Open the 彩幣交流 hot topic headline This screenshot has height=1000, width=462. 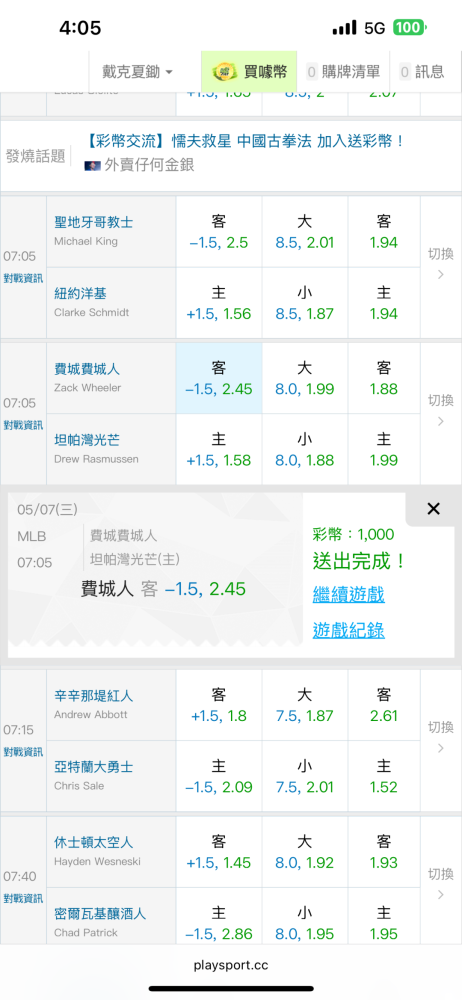coord(245,141)
